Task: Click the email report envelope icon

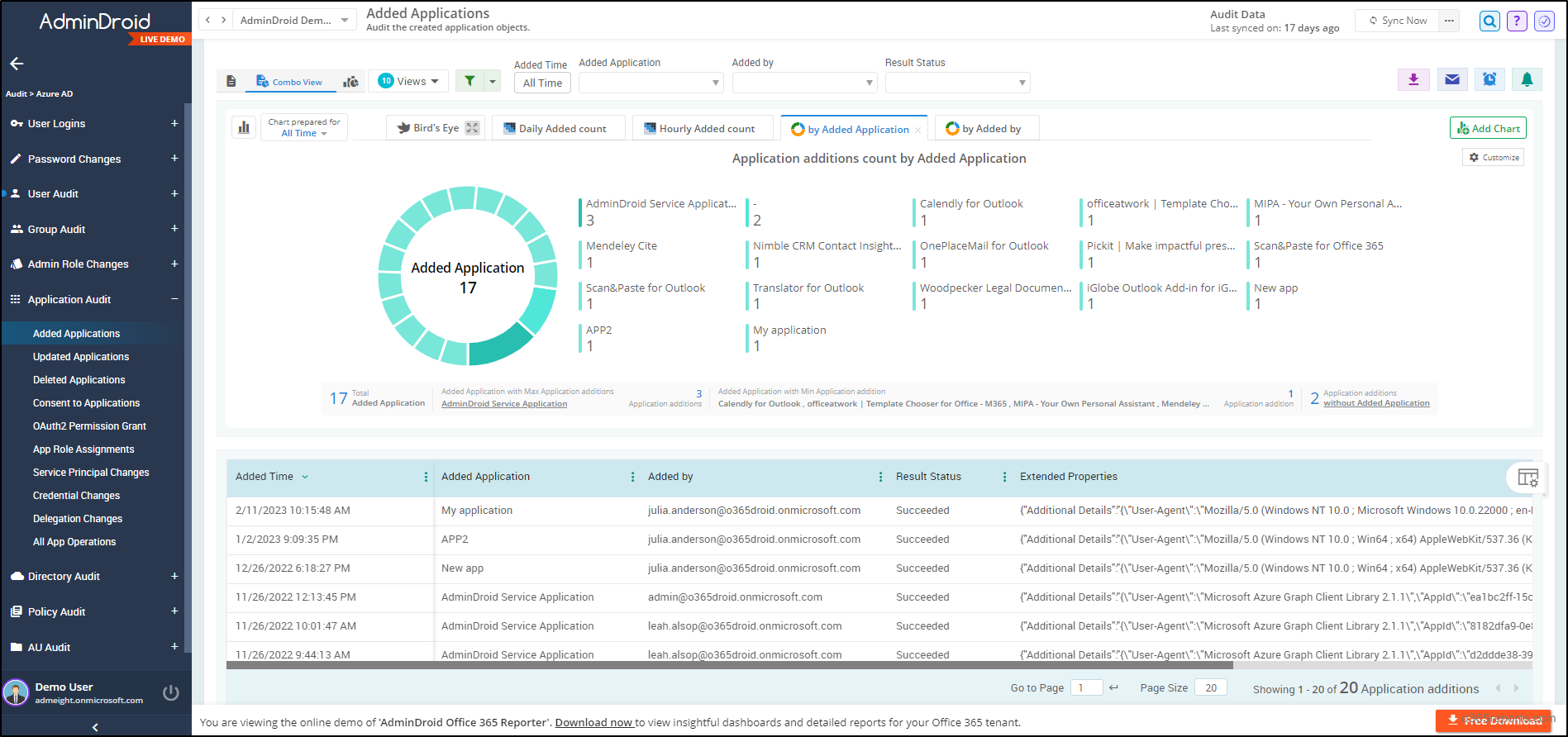Action: [1451, 79]
